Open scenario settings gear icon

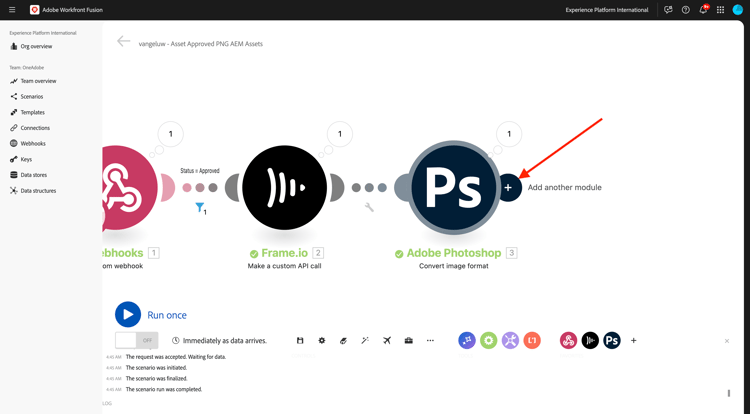coord(322,340)
